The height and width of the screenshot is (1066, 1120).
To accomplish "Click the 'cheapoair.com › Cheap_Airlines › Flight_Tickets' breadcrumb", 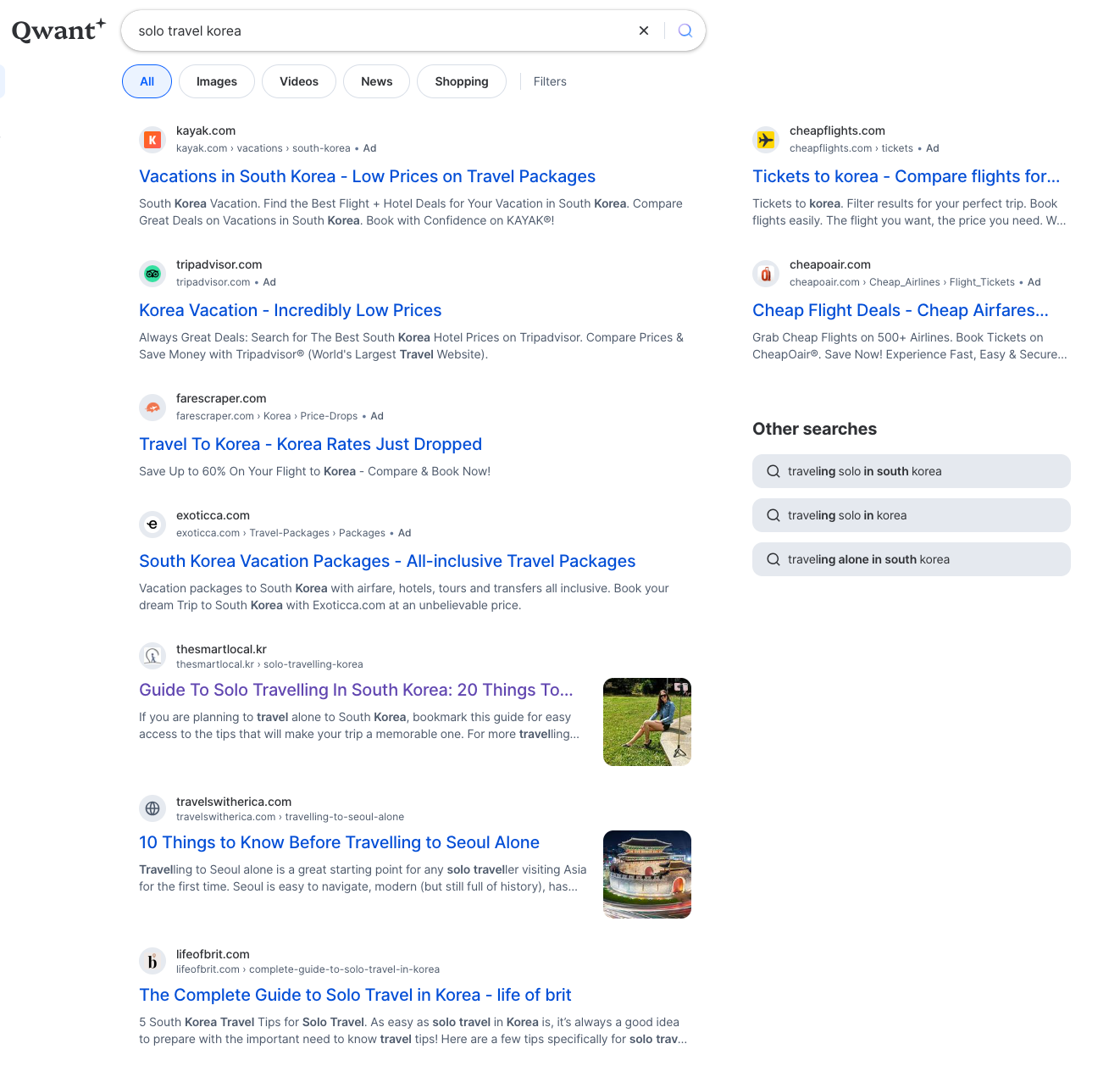I will coord(902,282).
